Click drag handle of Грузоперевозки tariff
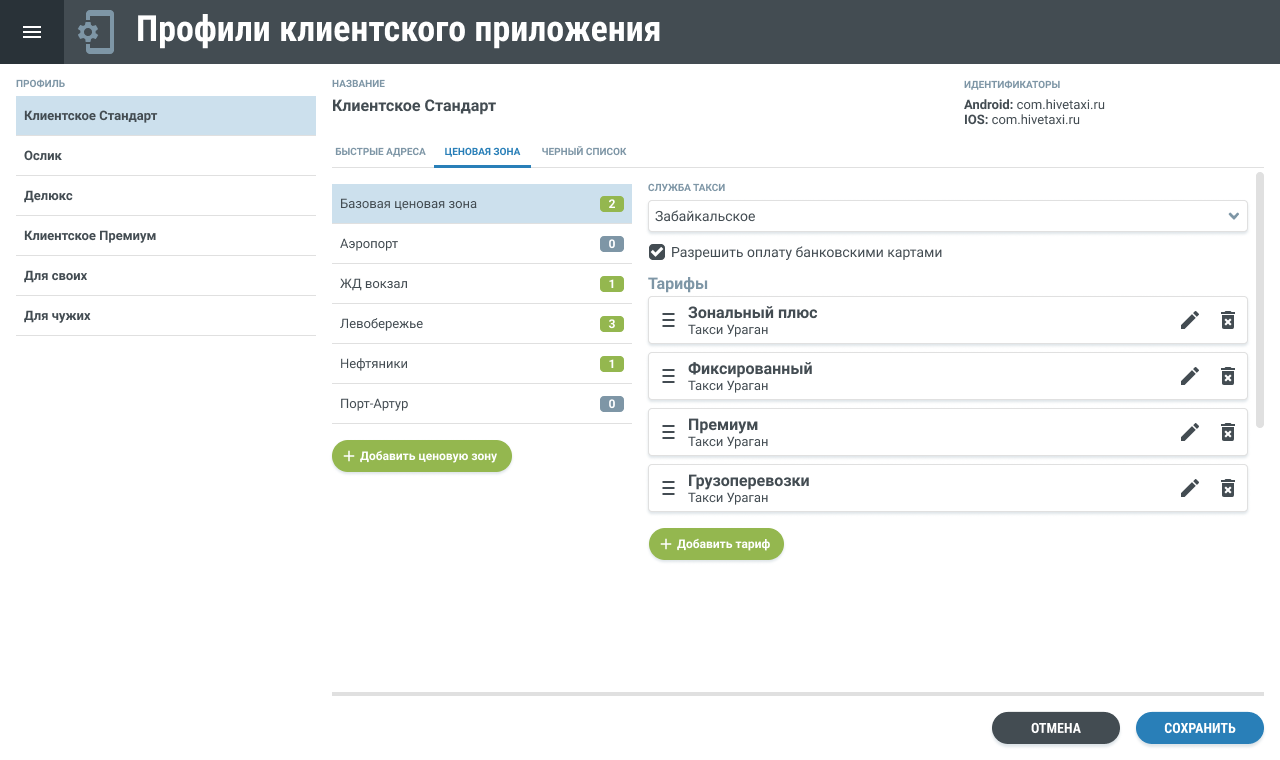This screenshot has width=1280, height=760. 669,488
